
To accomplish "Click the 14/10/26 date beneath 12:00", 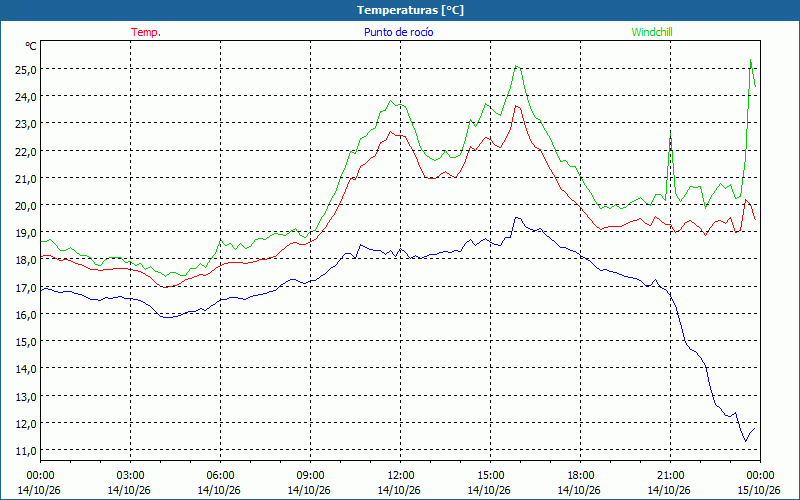I will coord(399,490).
